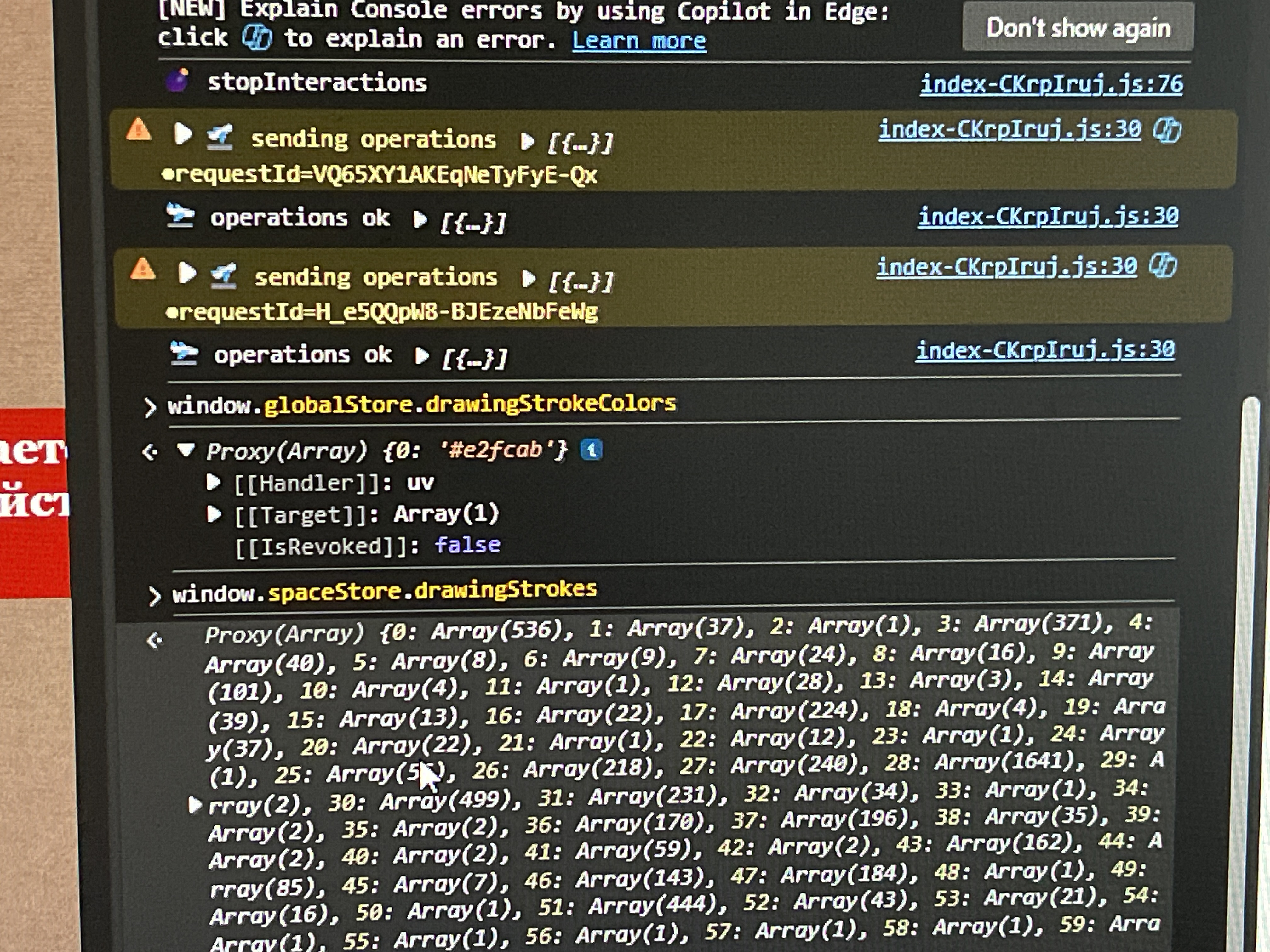Click warning triangle on second sending operations row
Image resolution: width=1270 pixels, height=952 pixels.
142,269
